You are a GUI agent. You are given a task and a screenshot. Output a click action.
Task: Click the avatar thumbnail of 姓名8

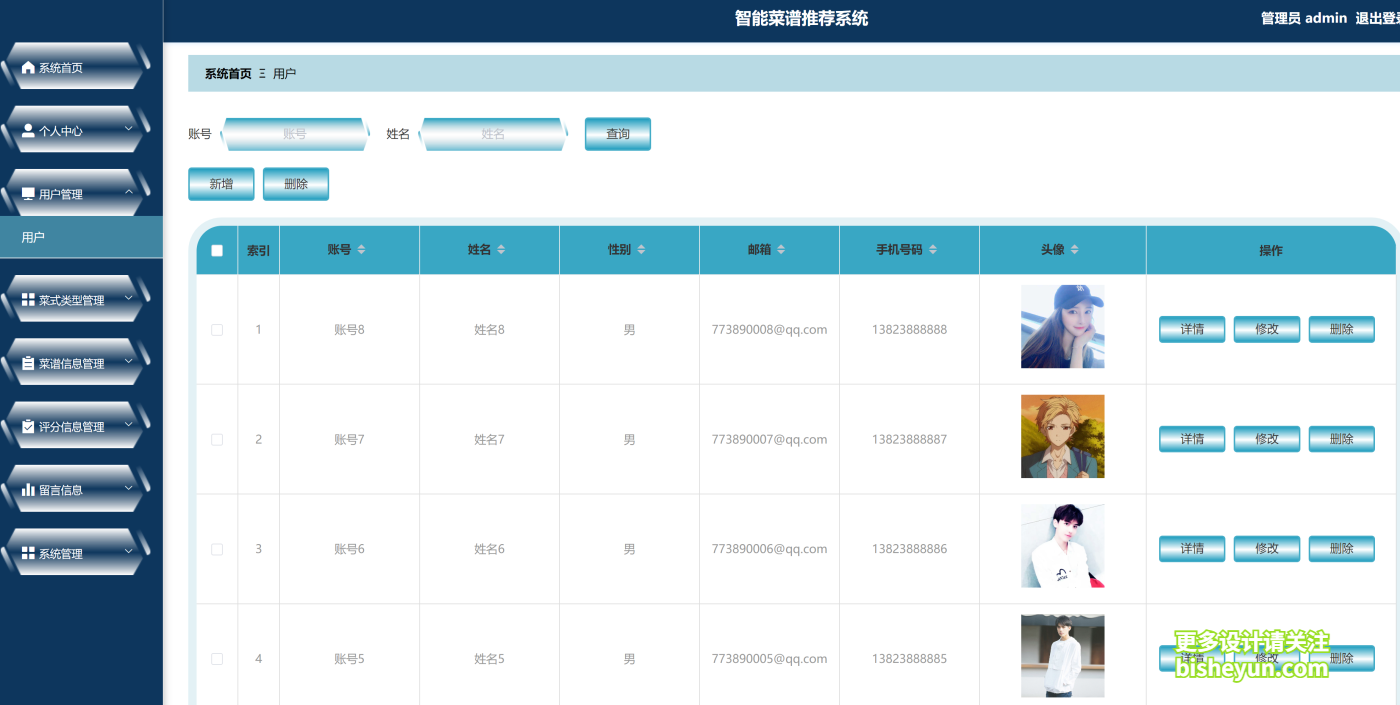click(1062, 327)
